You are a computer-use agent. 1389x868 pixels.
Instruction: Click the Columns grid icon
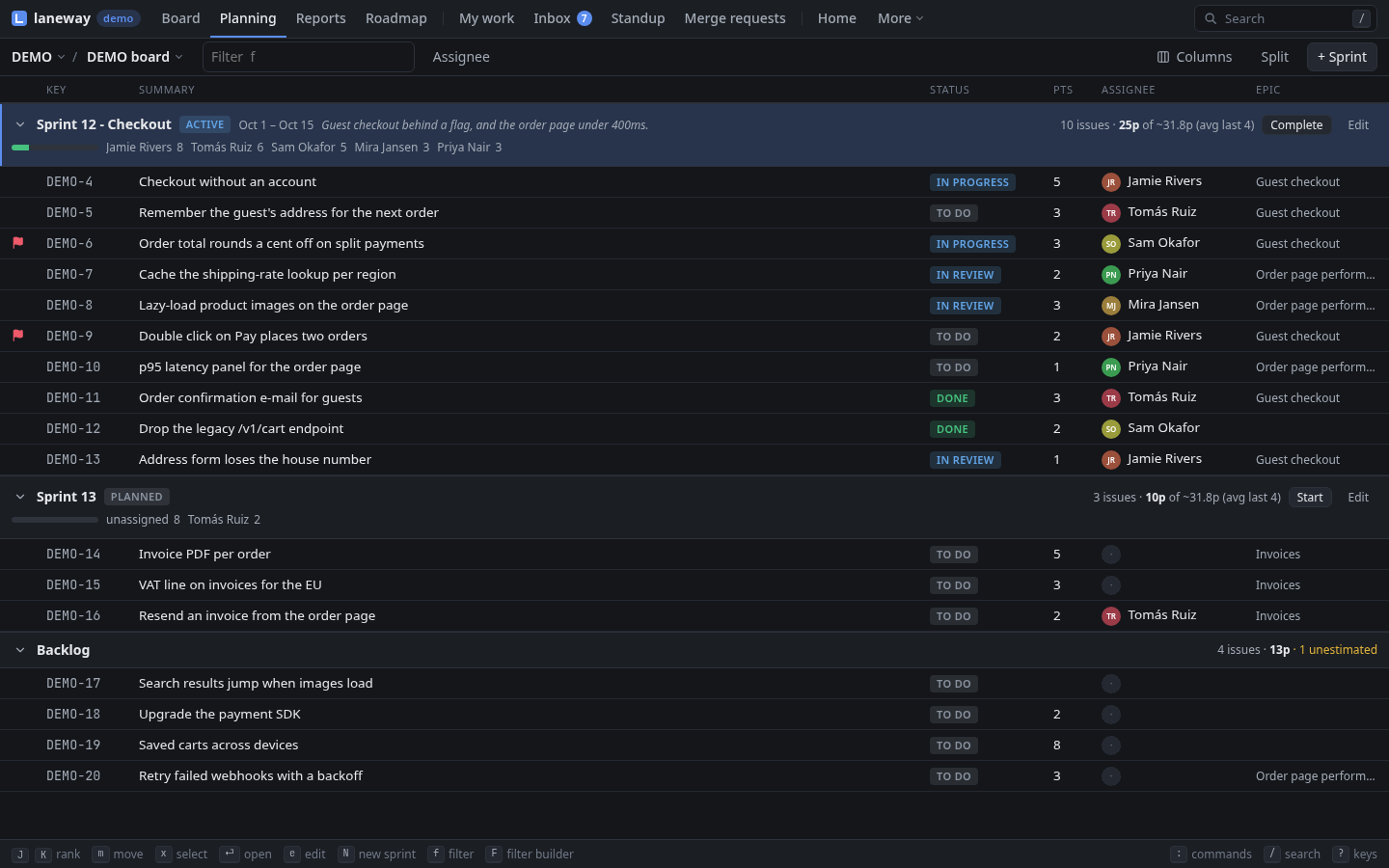[1163, 57]
